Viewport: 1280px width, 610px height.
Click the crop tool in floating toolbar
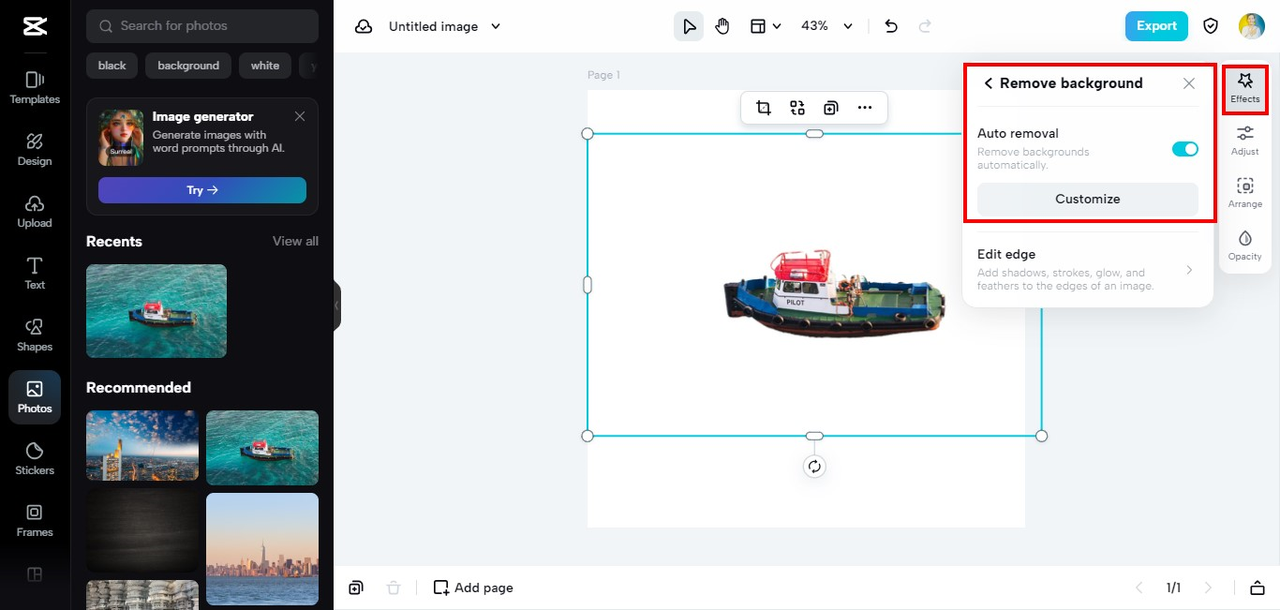[x=764, y=108]
